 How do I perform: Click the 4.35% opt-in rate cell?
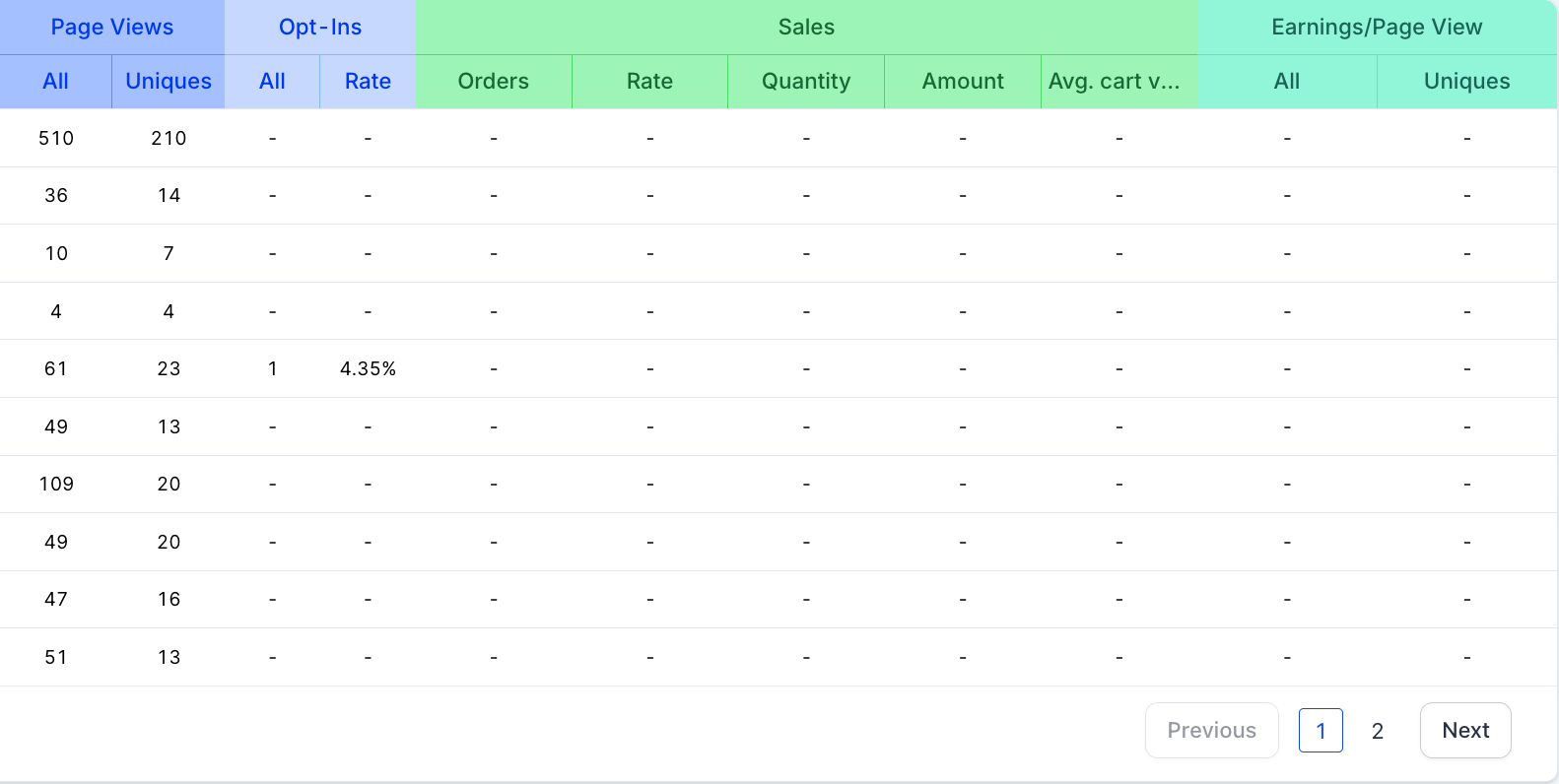pyautogui.click(x=368, y=368)
